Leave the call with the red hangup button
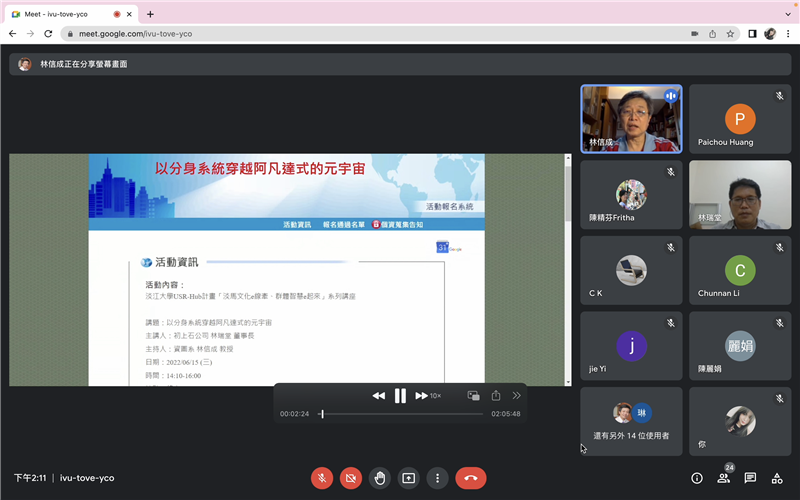 tap(470, 478)
